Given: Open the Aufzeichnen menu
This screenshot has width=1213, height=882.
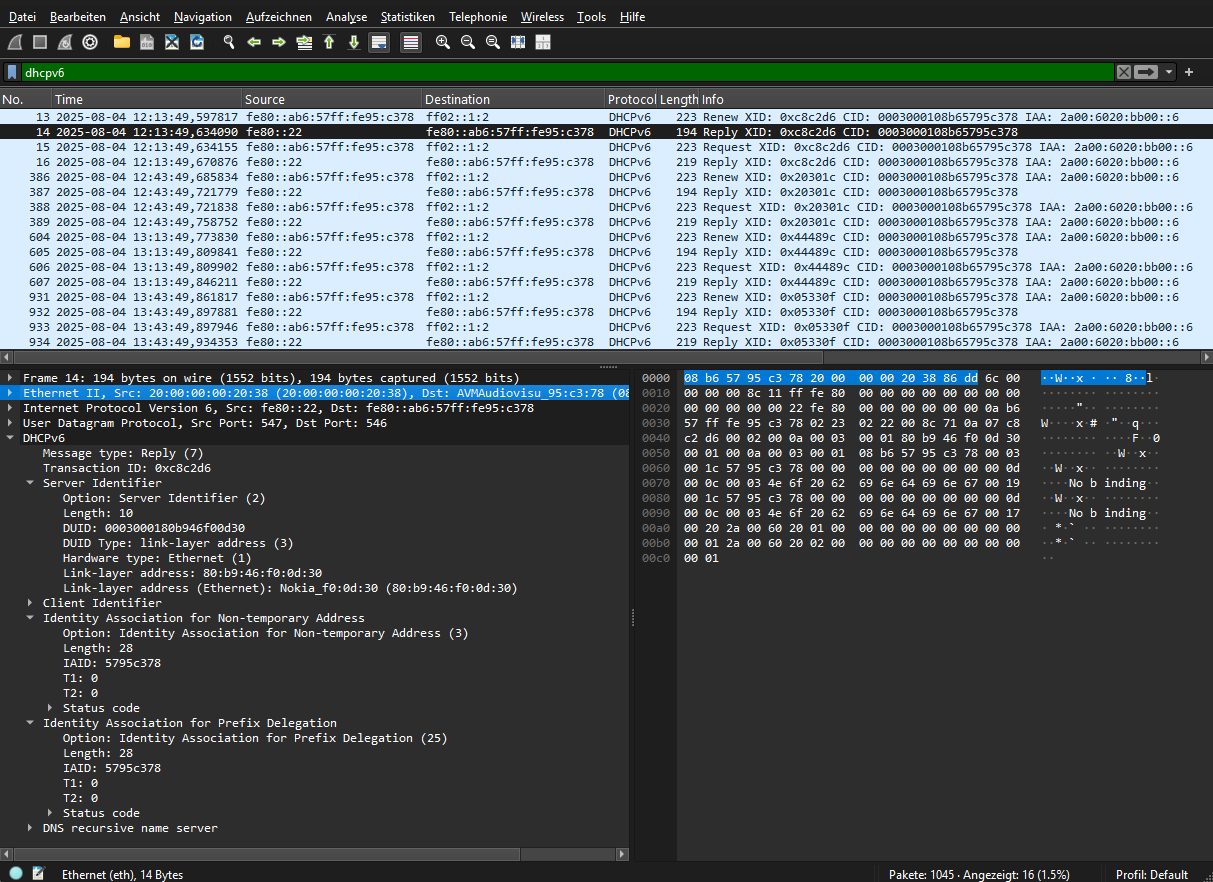Looking at the screenshot, I should [278, 17].
